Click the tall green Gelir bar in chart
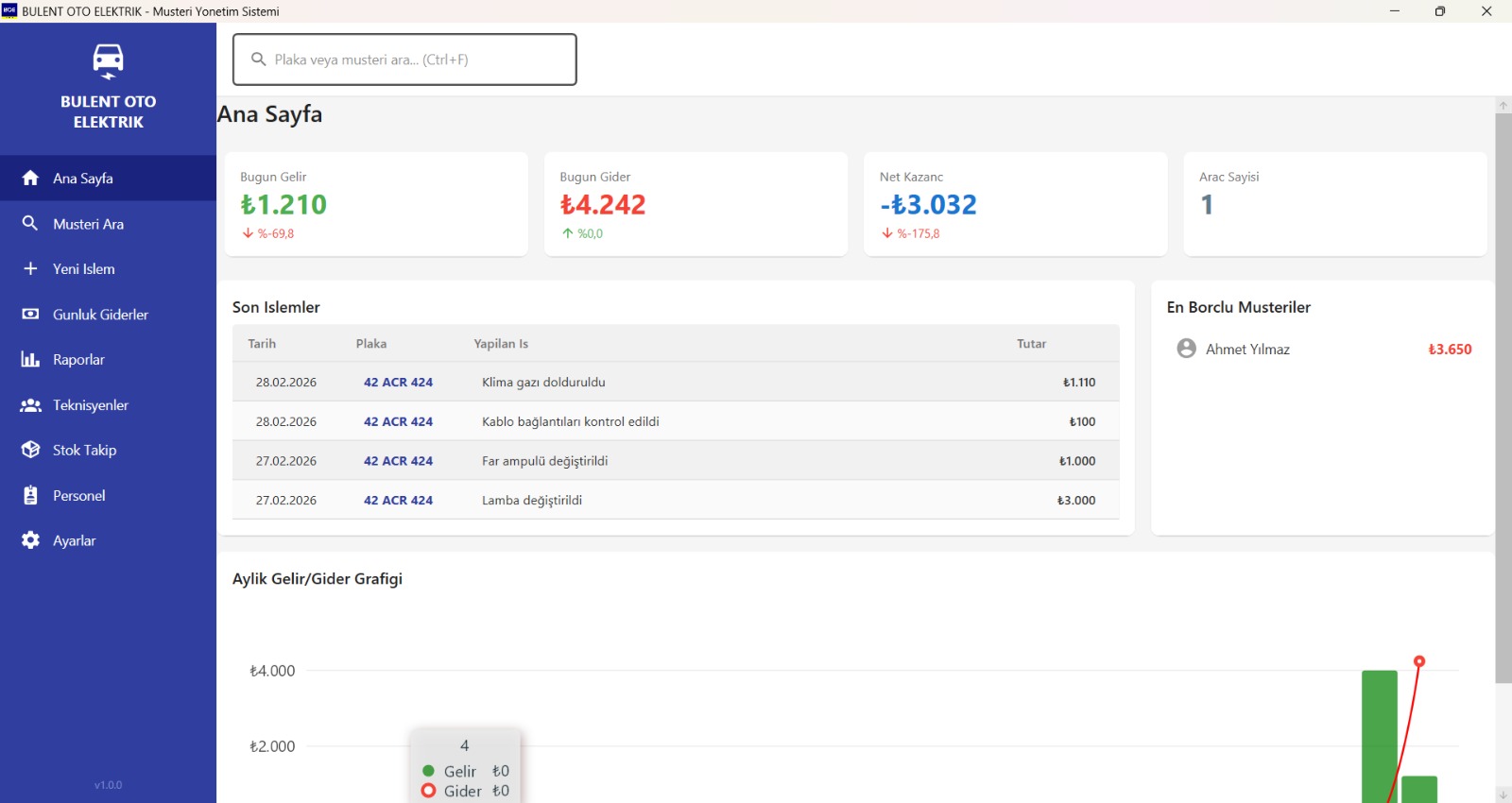Screen dimensions: 1512x803 pos(1379,735)
